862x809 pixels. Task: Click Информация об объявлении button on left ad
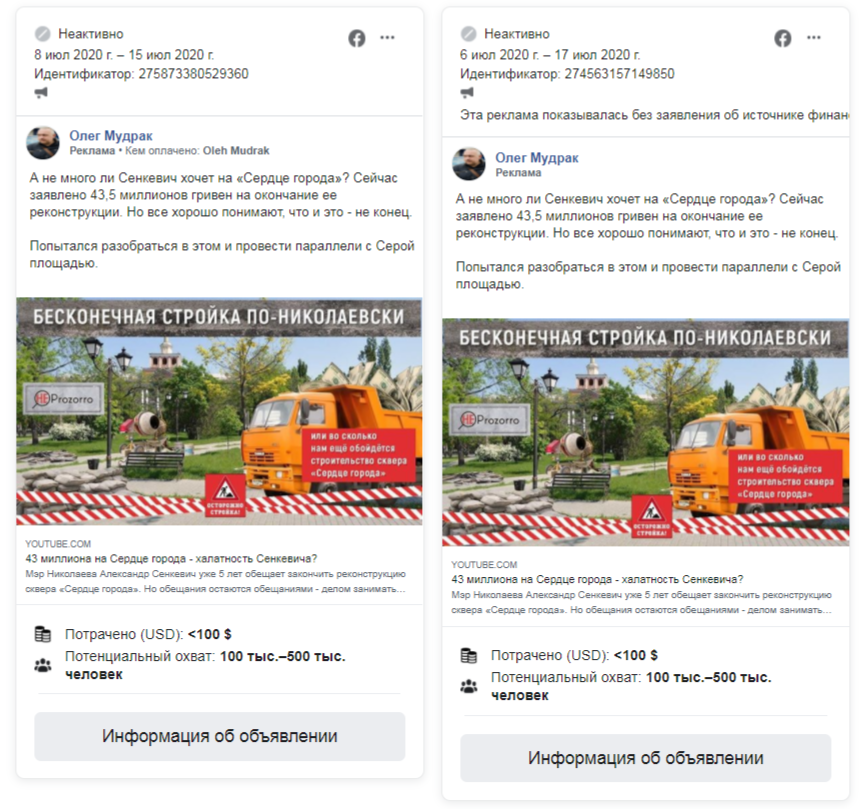coord(220,736)
